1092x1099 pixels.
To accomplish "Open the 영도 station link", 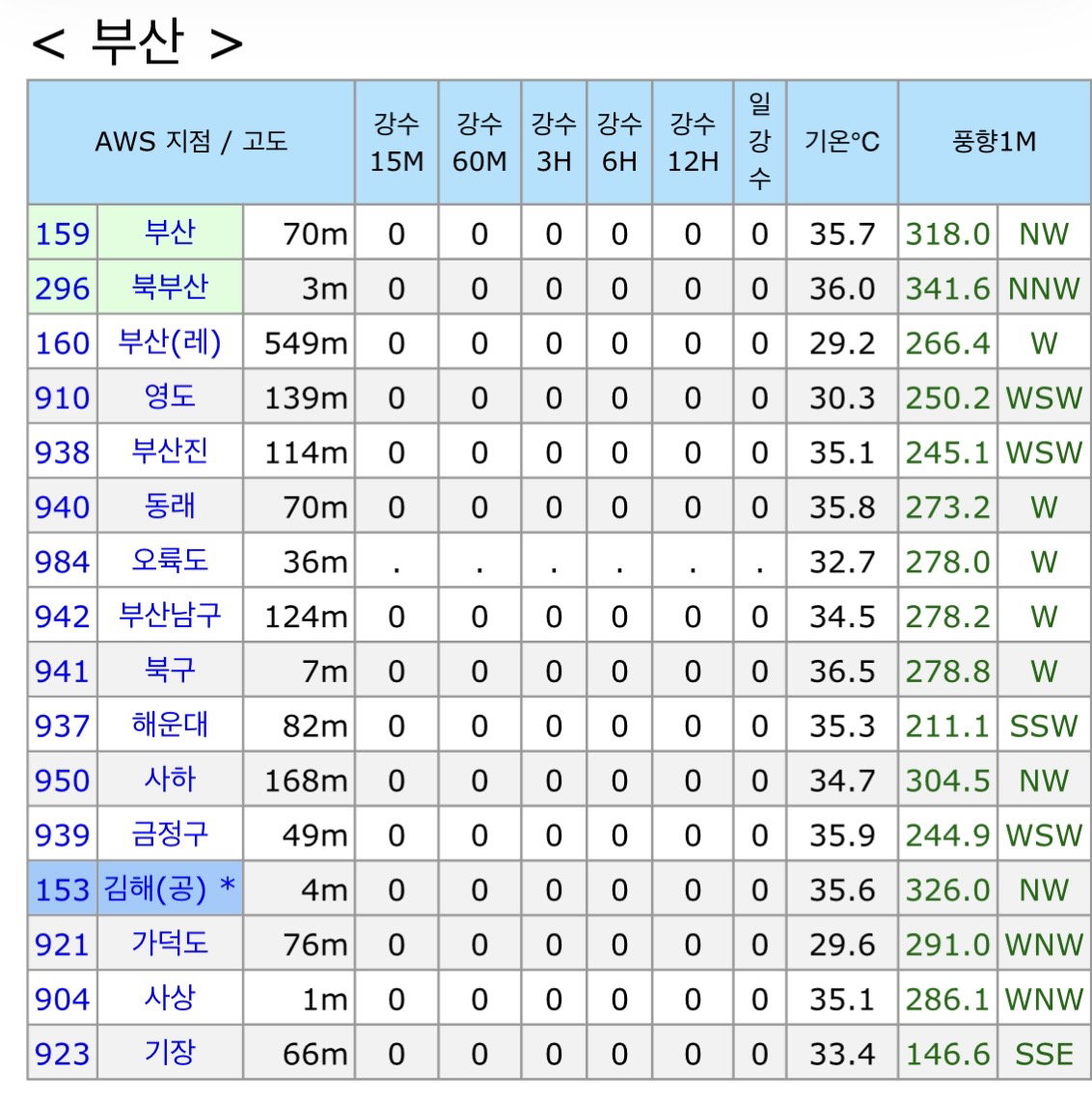I will [x=170, y=397].
